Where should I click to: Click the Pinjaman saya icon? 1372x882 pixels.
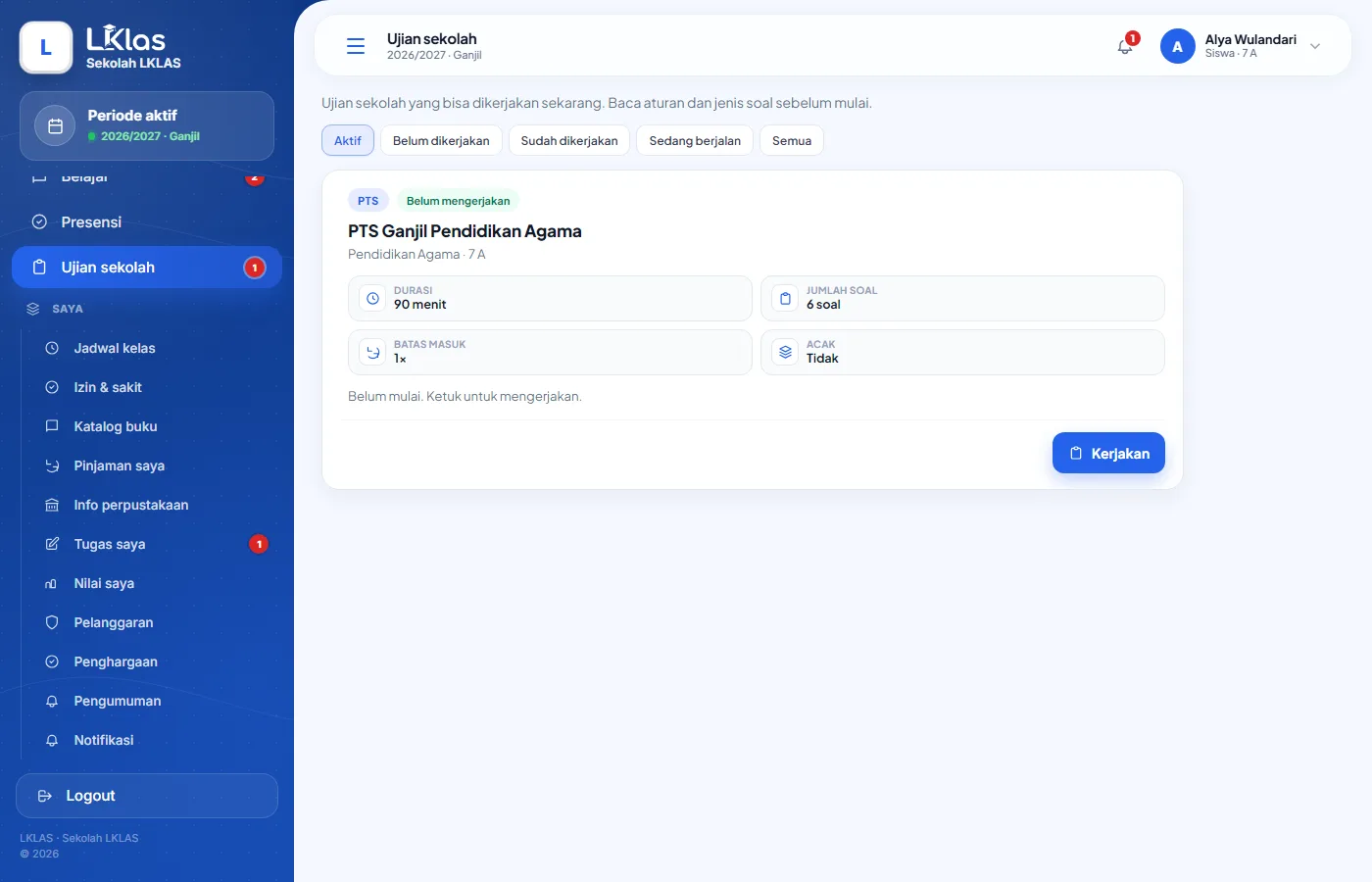pos(52,465)
